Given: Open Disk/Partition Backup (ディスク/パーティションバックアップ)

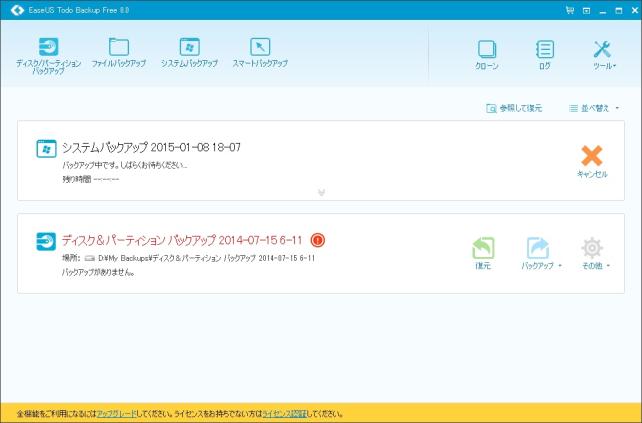Looking at the screenshot, I should (48, 56).
